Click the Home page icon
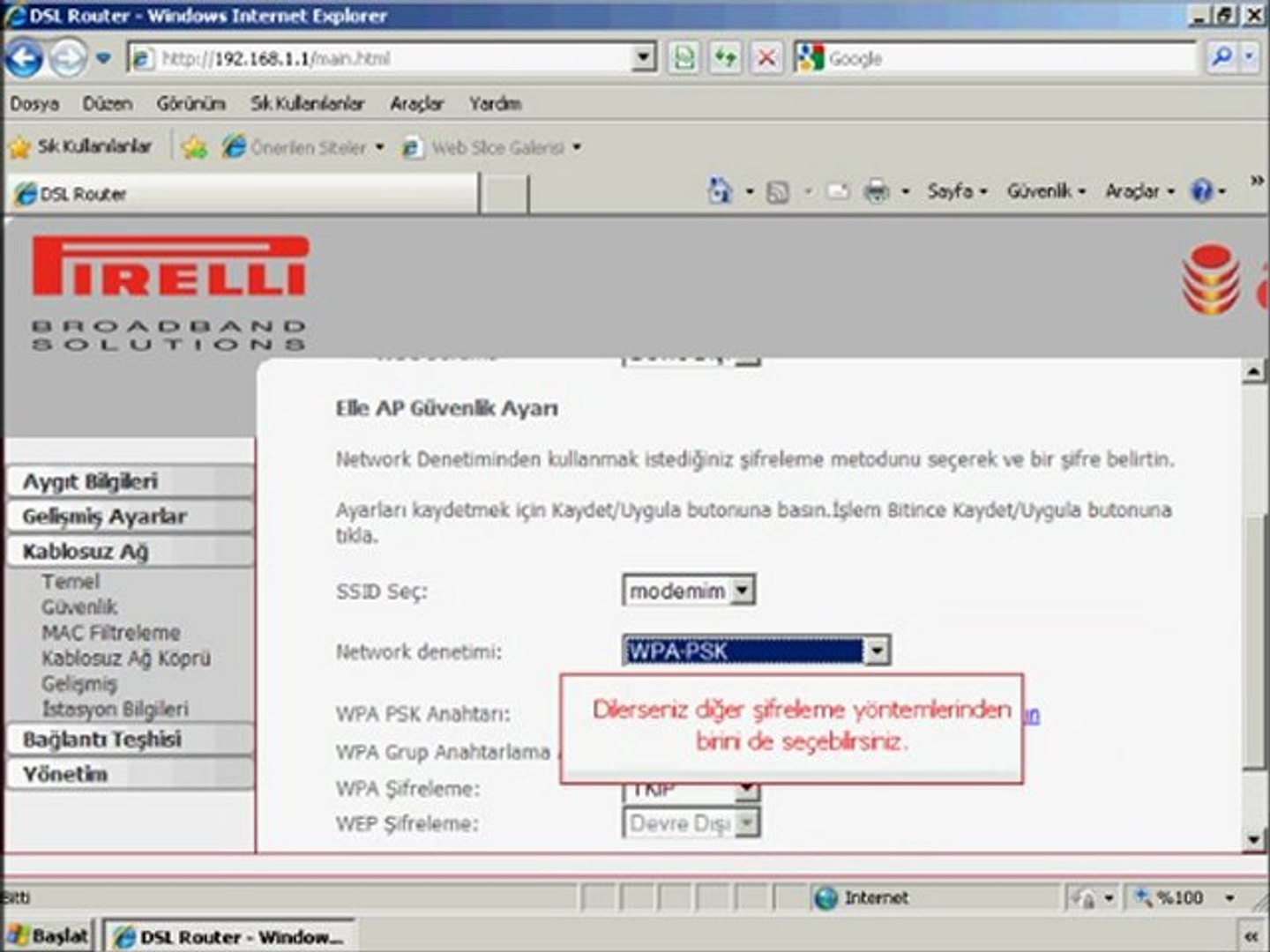 [721, 190]
